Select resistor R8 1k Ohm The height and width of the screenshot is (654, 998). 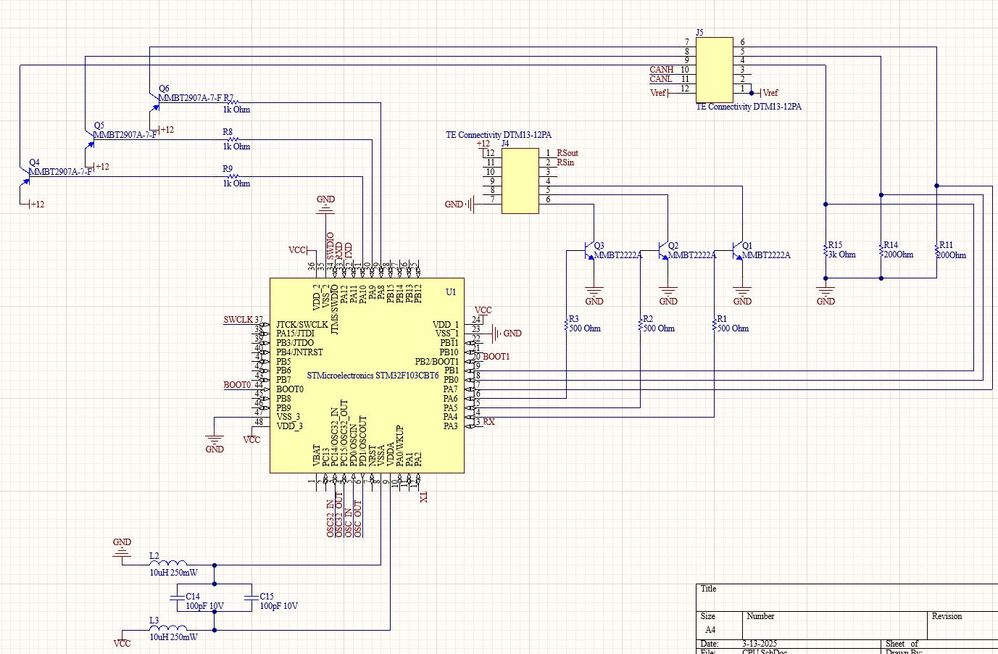click(233, 139)
